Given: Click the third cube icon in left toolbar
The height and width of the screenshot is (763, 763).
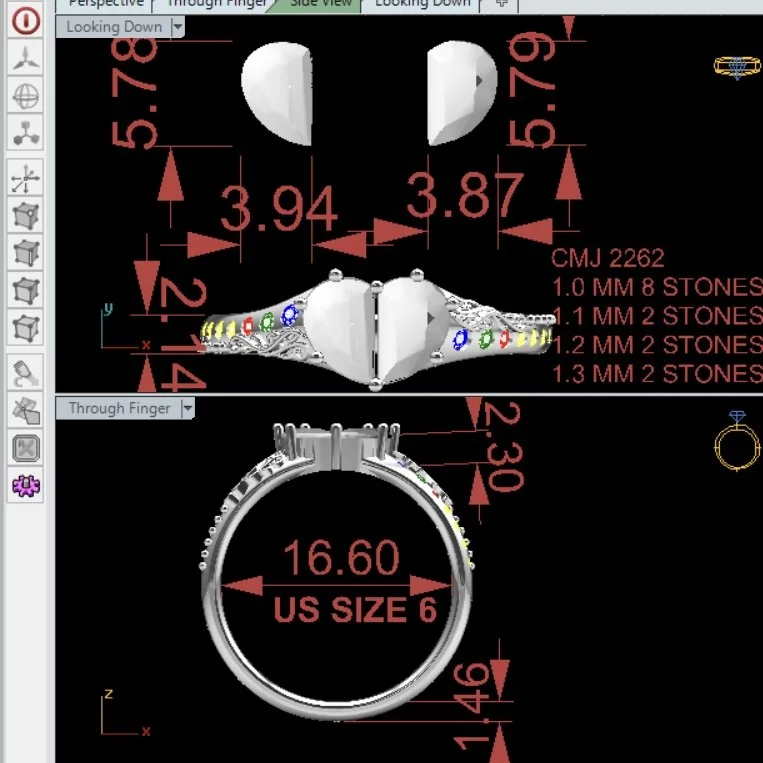Looking at the screenshot, I should click(x=26, y=291).
